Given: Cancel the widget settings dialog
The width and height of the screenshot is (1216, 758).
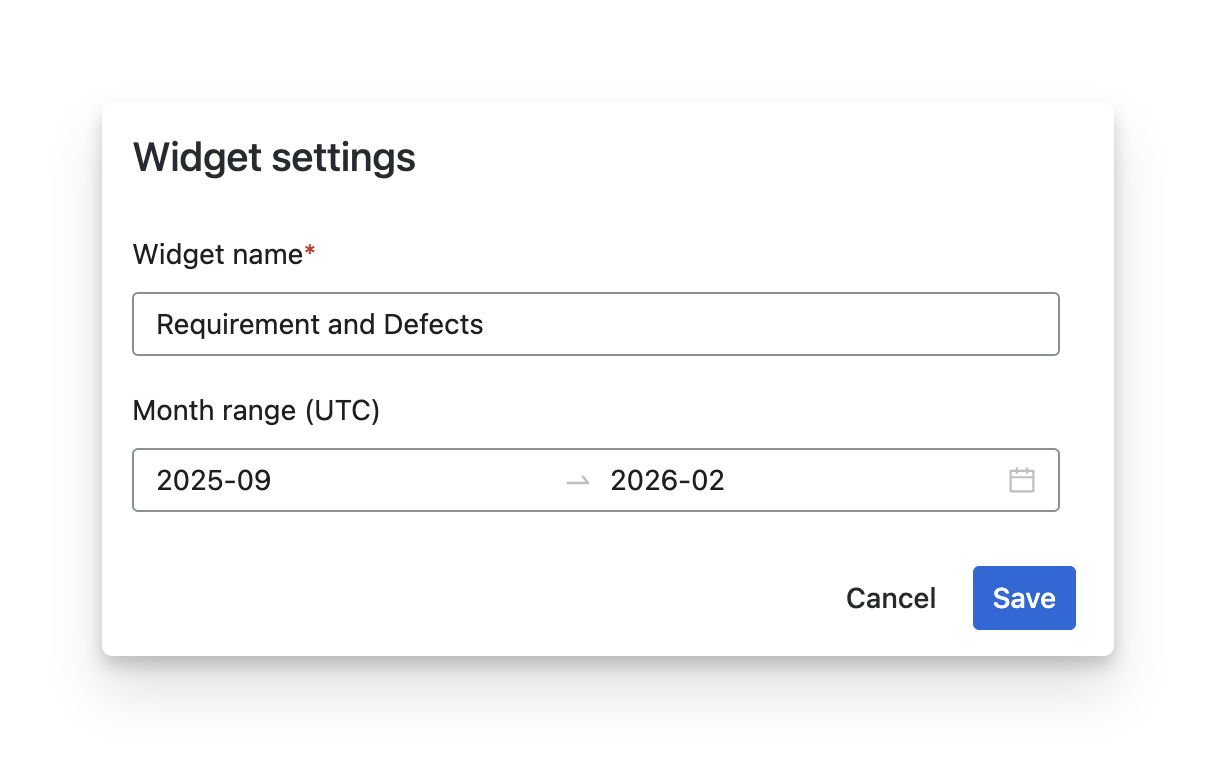Looking at the screenshot, I should tap(890, 598).
